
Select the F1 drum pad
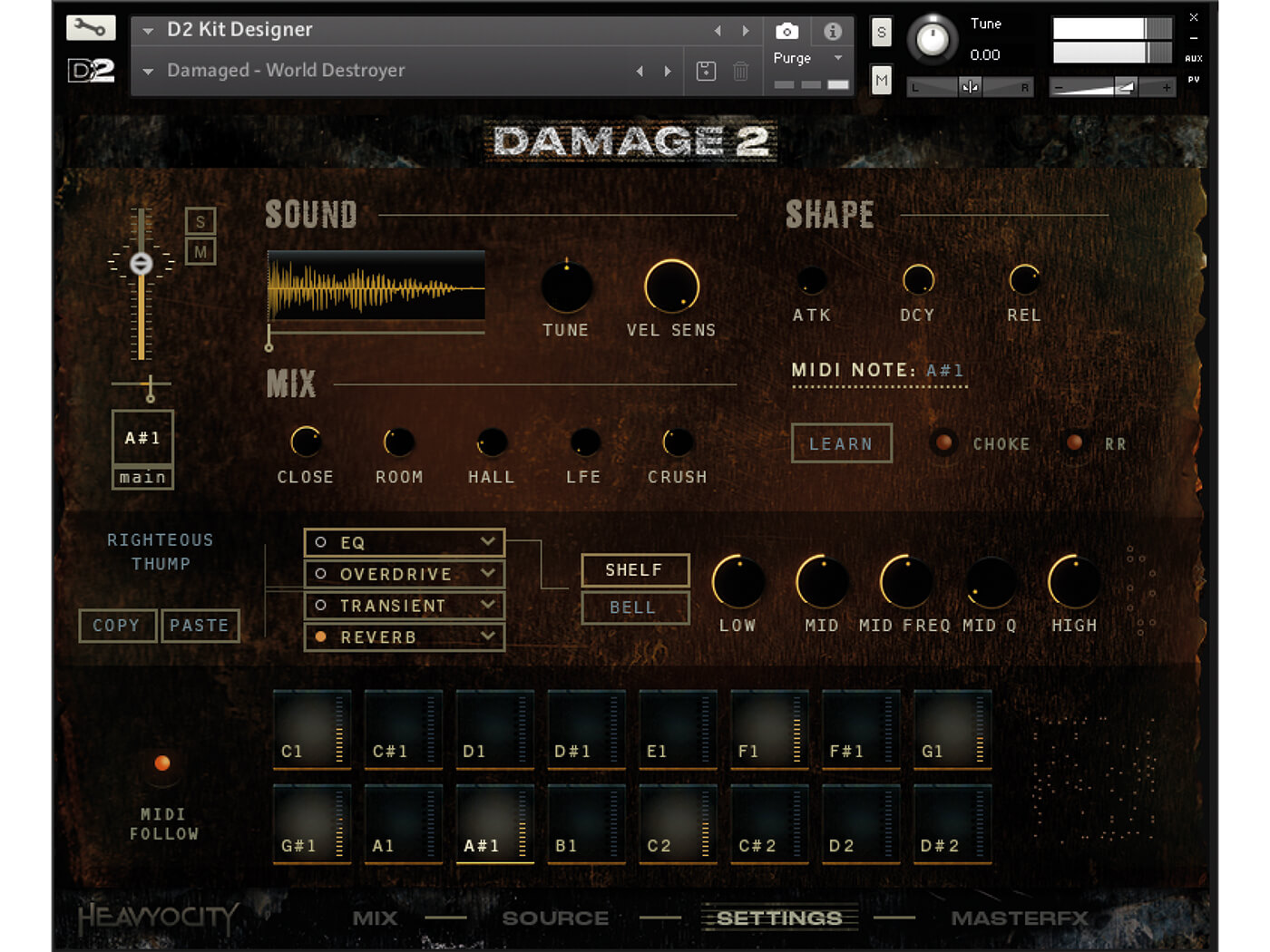(x=769, y=730)
